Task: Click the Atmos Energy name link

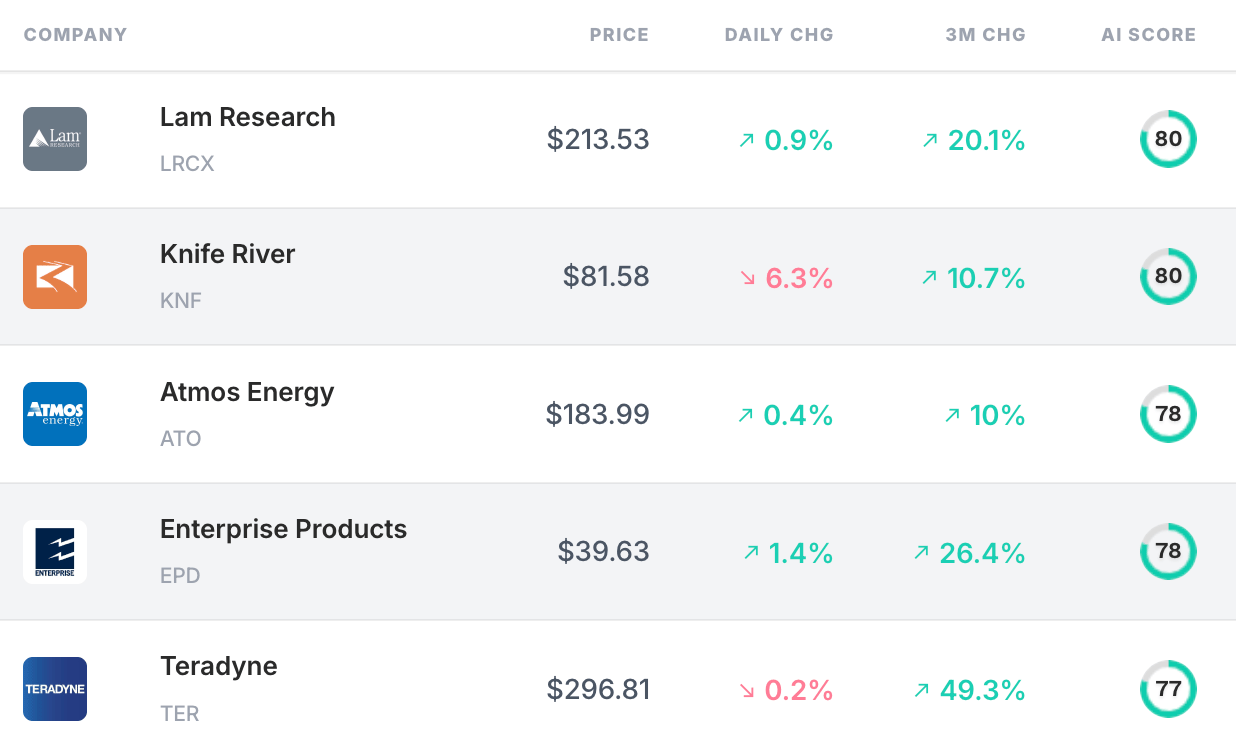Action: [x=247, y=392]
